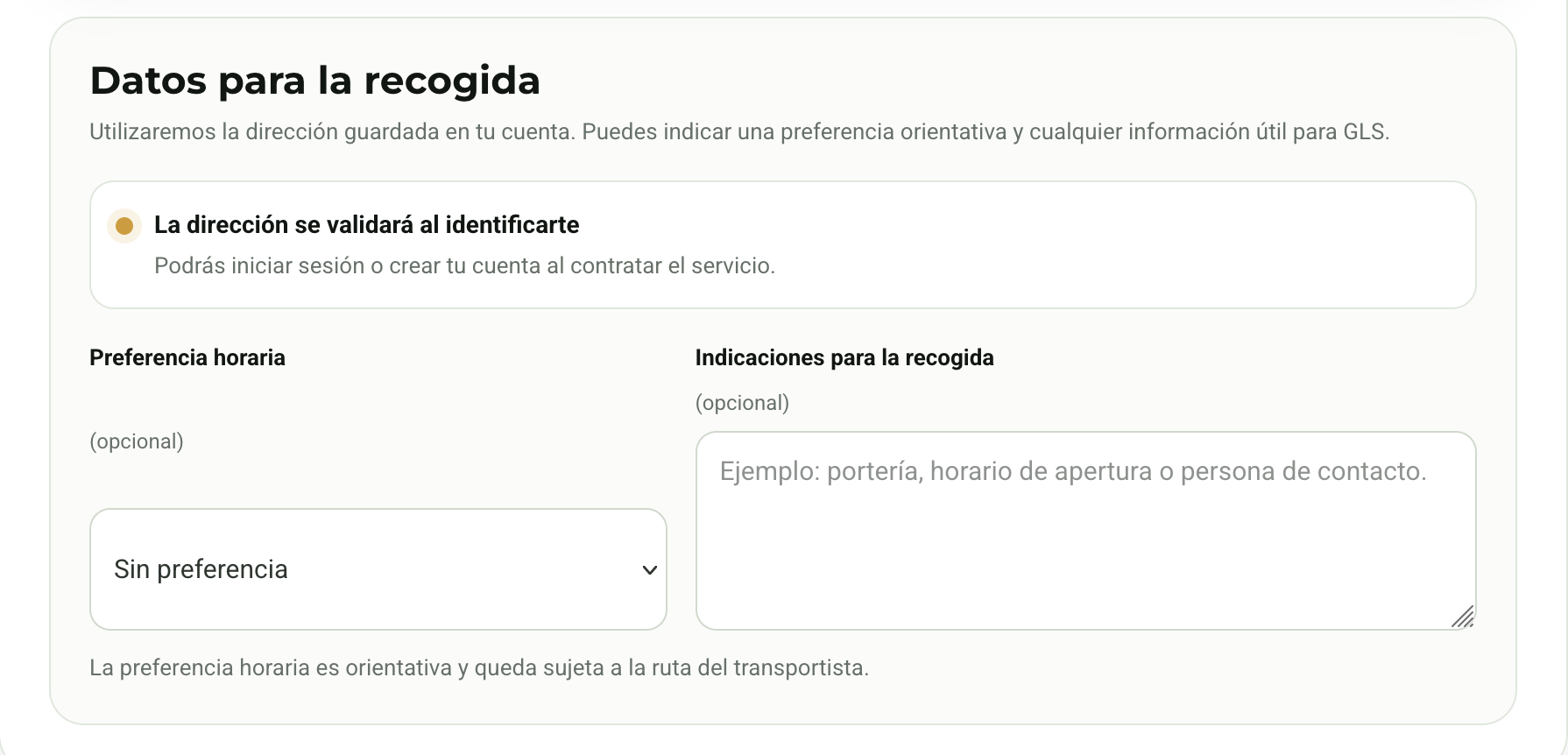Click the Indicaciones para la recogida label
Viewport: 1568px width, 755px height.
coord(844,357)
